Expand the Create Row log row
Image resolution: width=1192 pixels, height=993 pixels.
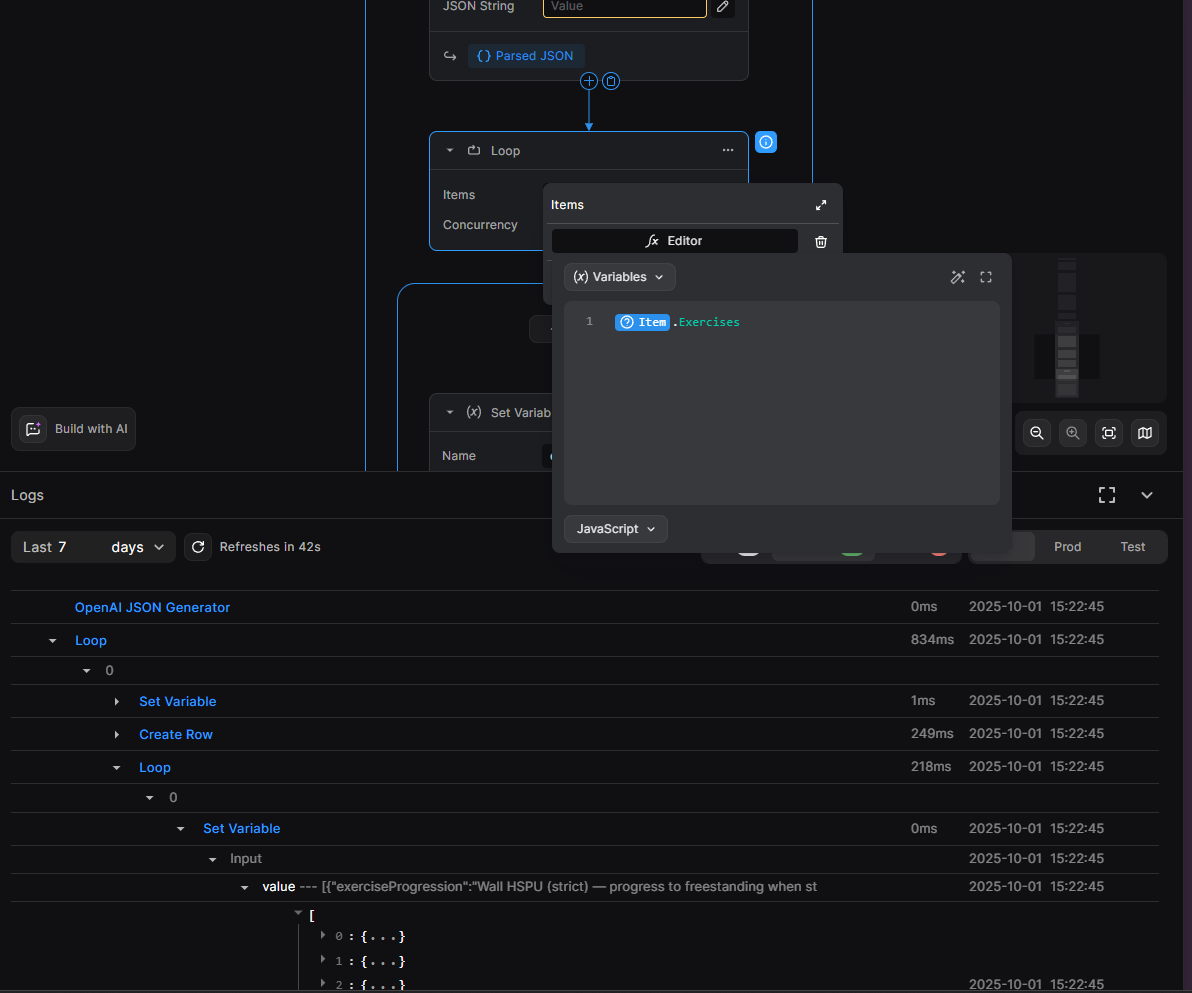click(x=116, y=735)
